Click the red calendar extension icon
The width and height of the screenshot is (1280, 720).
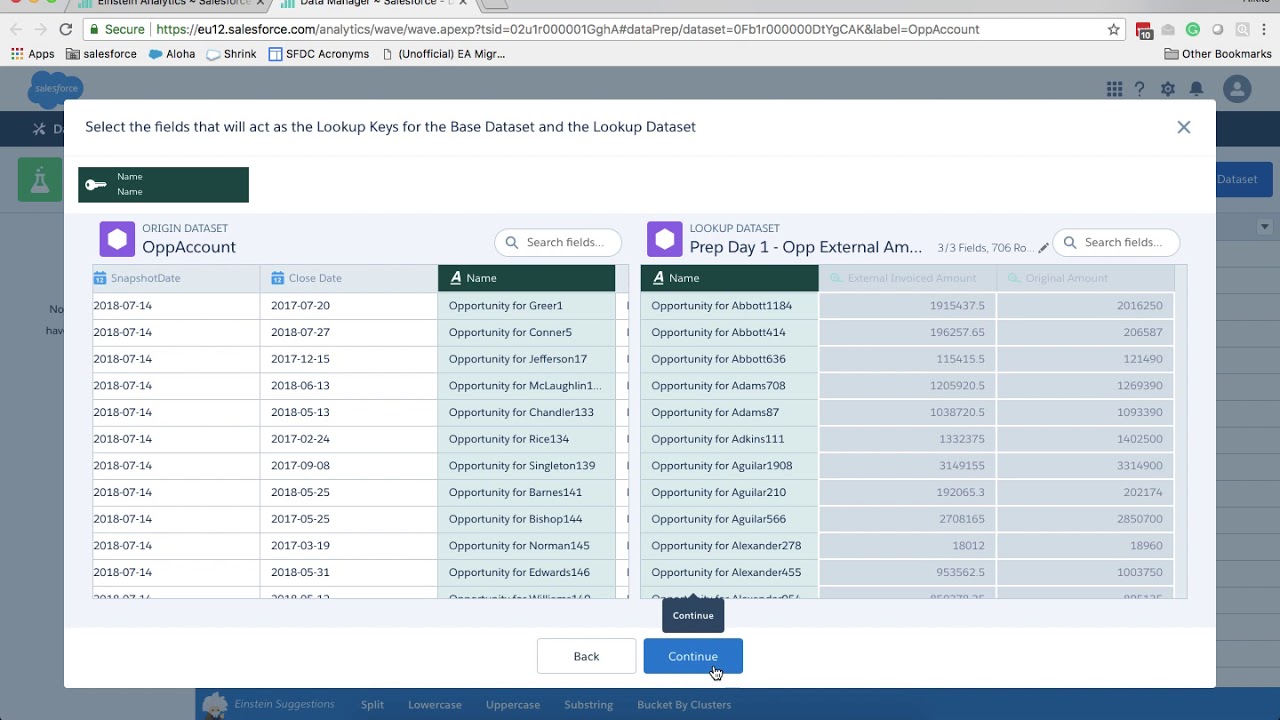coord(1144,30)
